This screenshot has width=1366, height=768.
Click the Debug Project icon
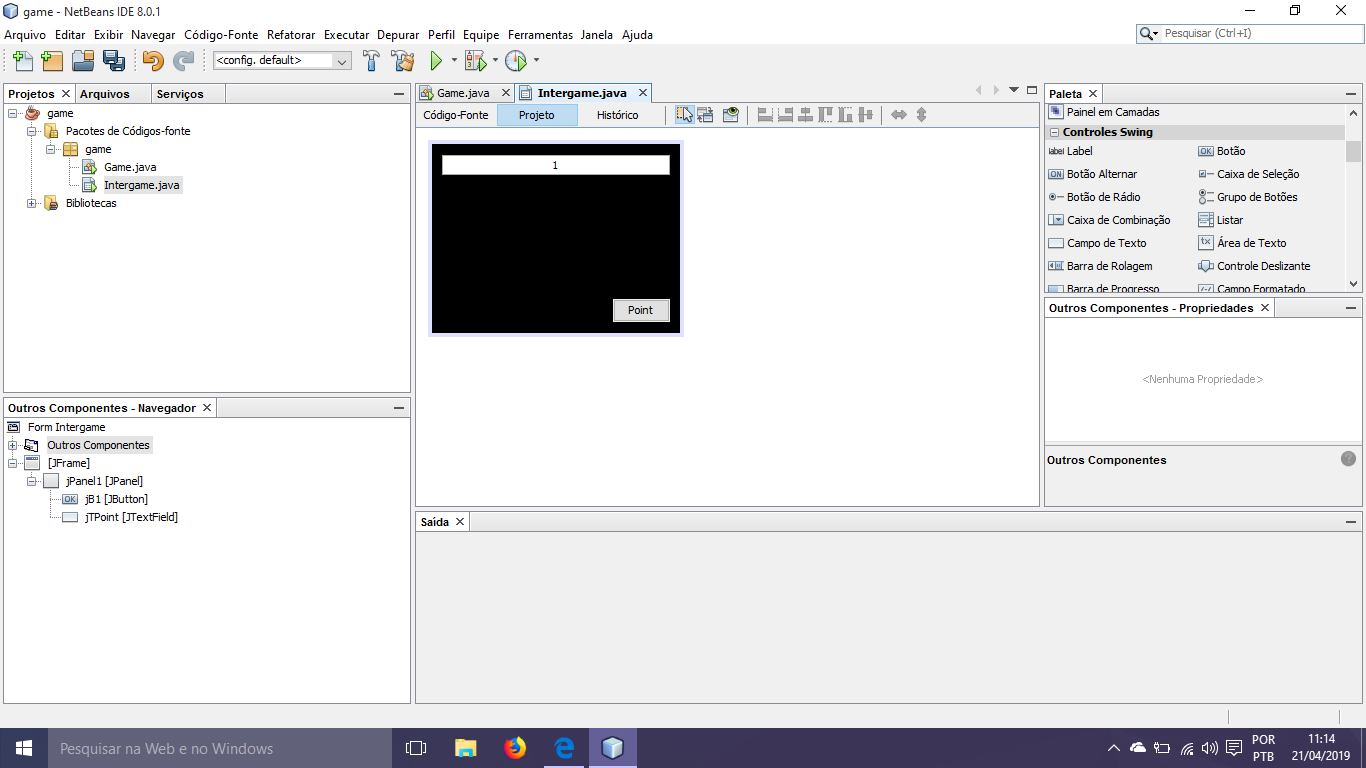[x=475, y=60]
